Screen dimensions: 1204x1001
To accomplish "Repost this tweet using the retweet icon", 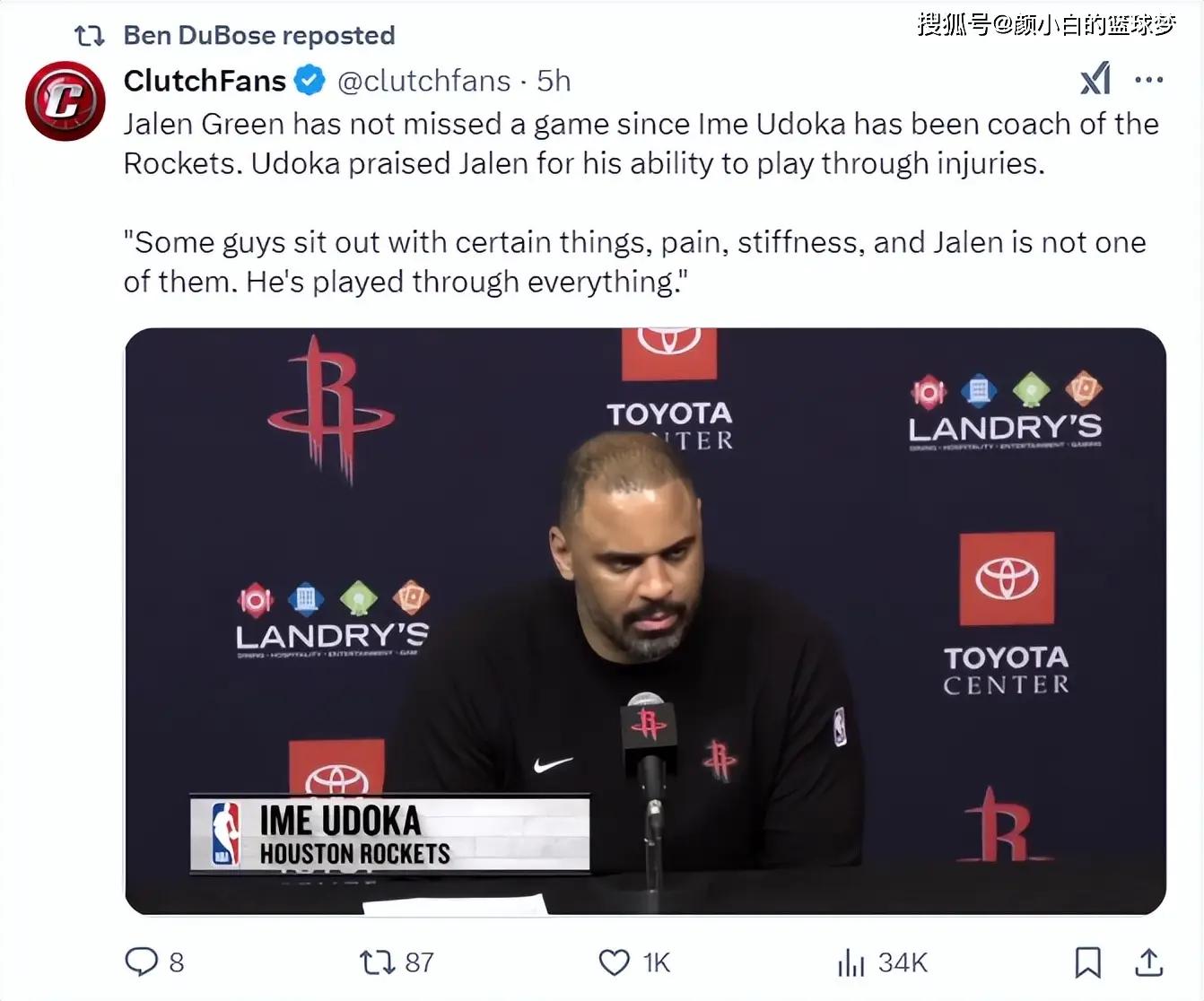I will click(x=376, y=962).
